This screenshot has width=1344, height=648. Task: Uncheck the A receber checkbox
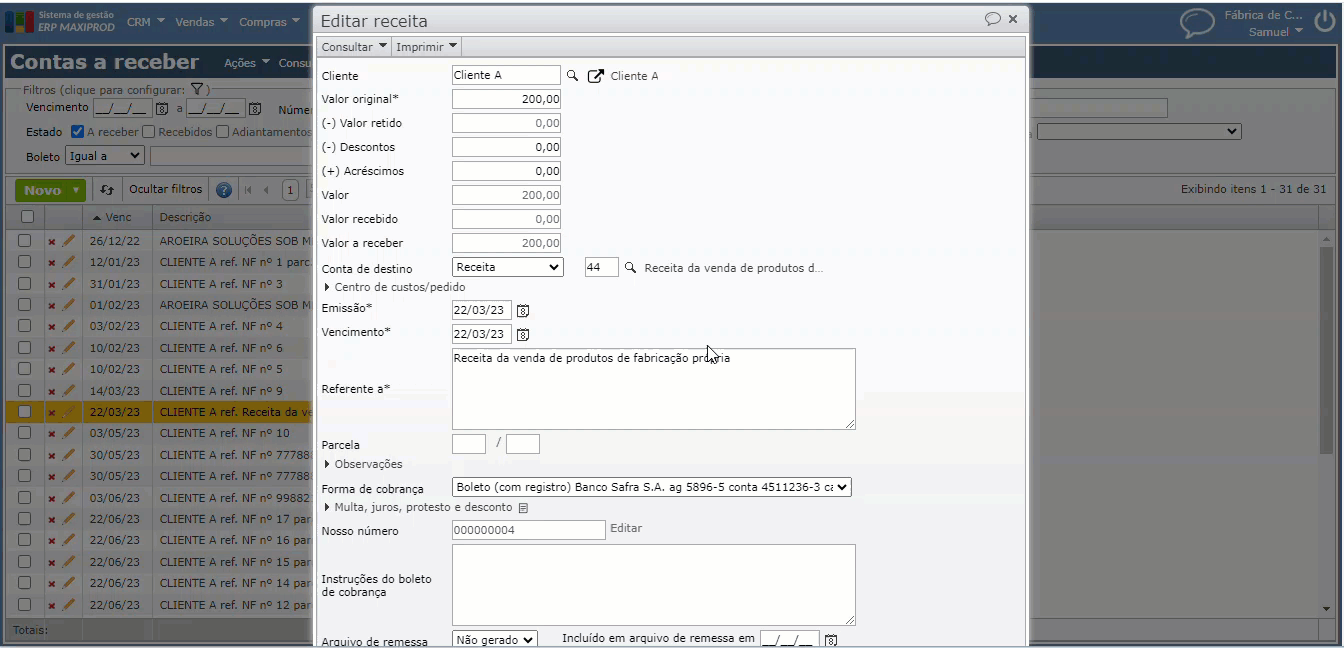pyautogui.click(x=77, y=131)
